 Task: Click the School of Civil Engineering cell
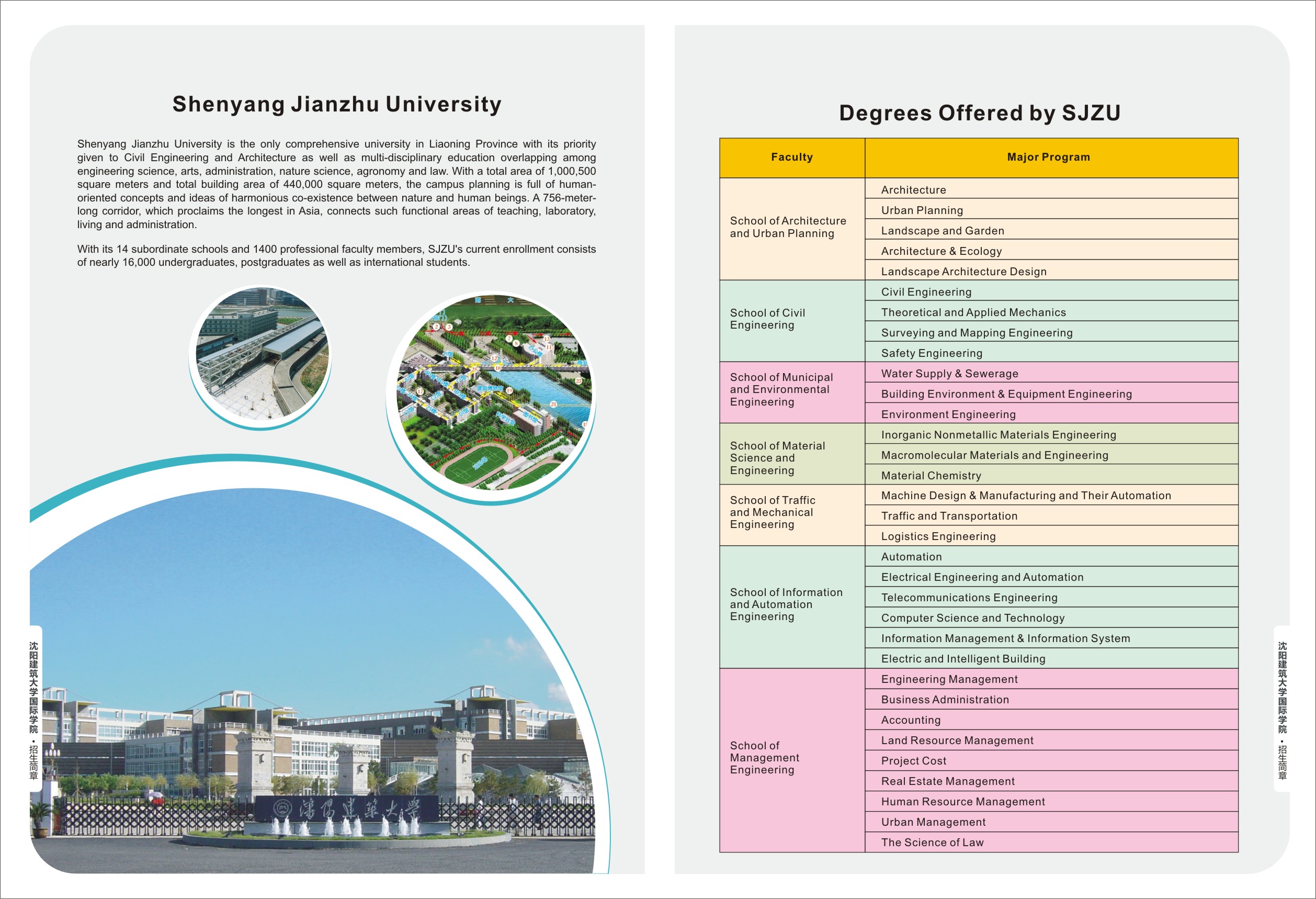pyautogui.click(x=791, y=321)
